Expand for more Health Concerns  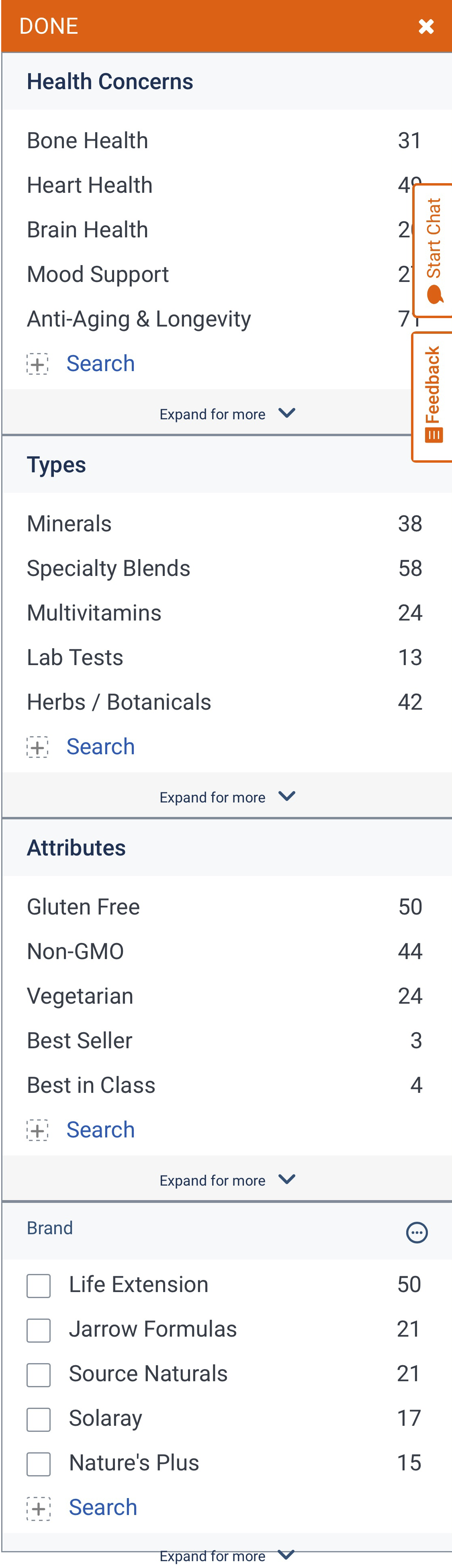226,413
